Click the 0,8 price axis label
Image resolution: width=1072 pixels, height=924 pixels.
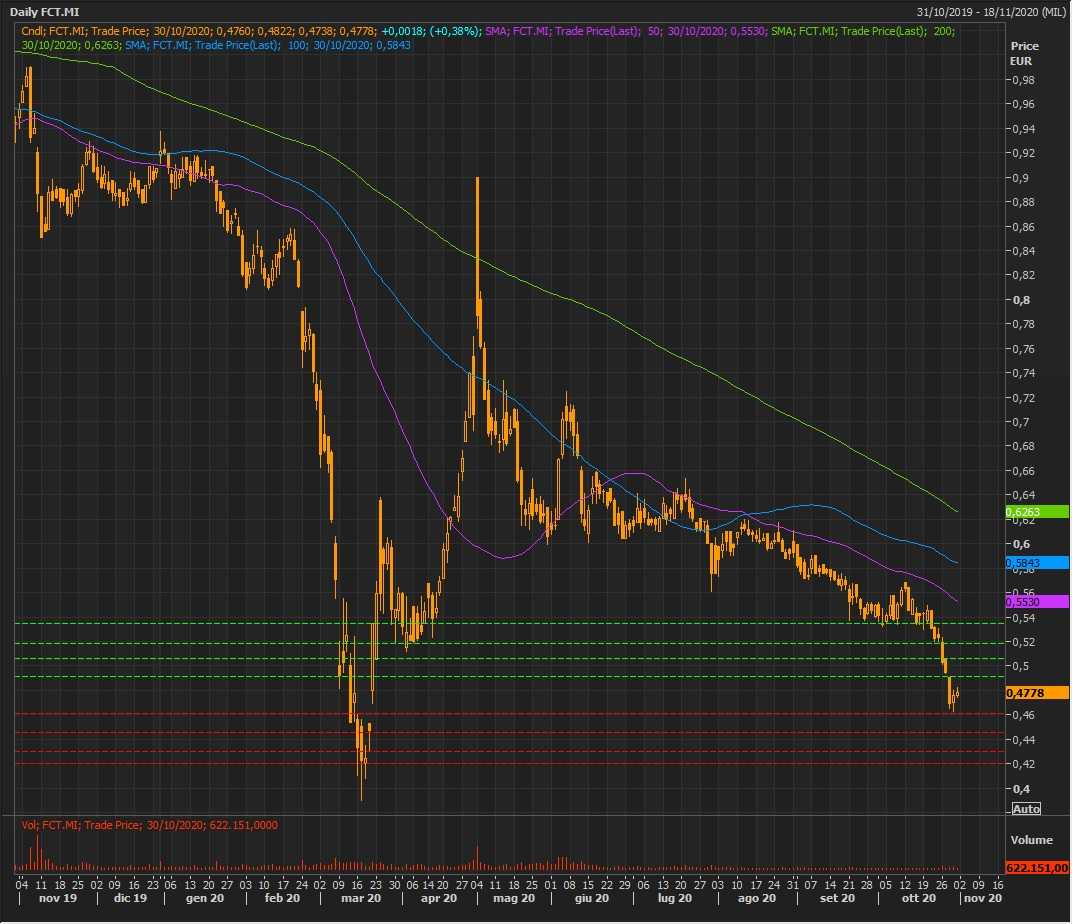pos(1020,300)
